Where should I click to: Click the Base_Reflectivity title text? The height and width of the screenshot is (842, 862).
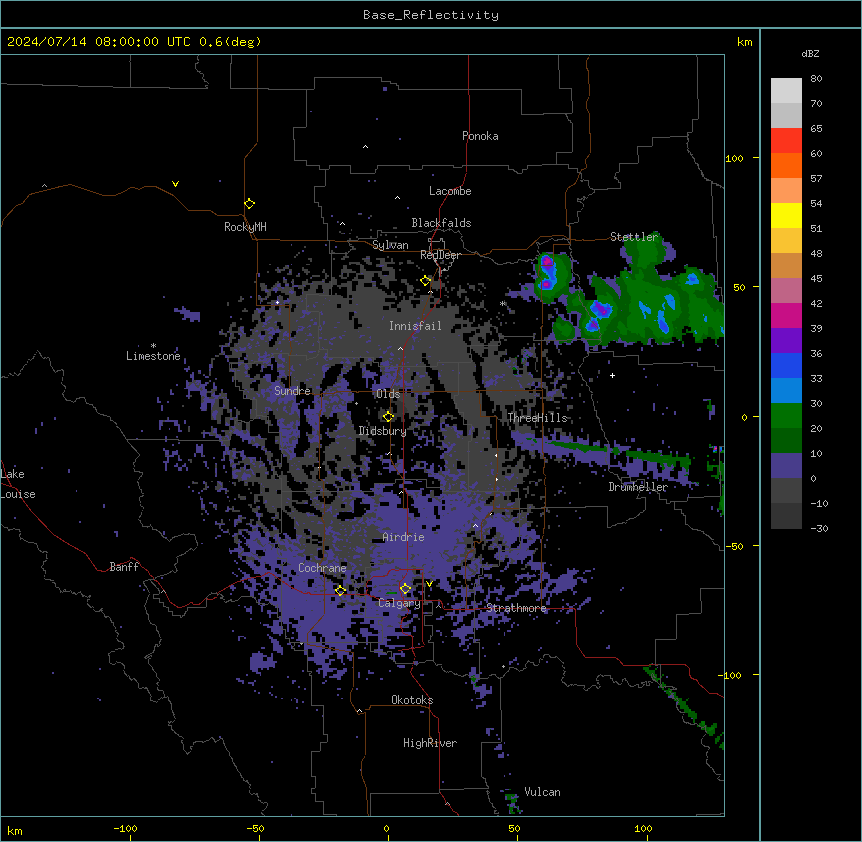click(x=431, y=15)
